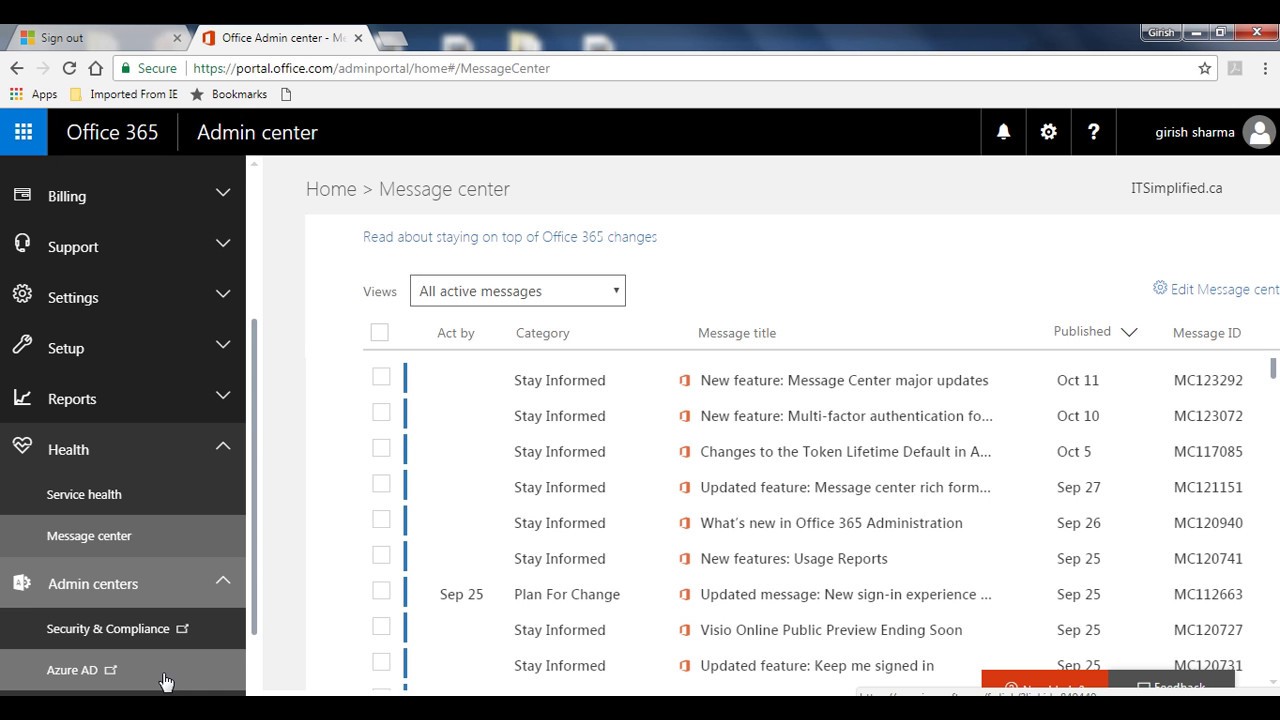Click Office icon beside Message Center major updates

point(685,380)
